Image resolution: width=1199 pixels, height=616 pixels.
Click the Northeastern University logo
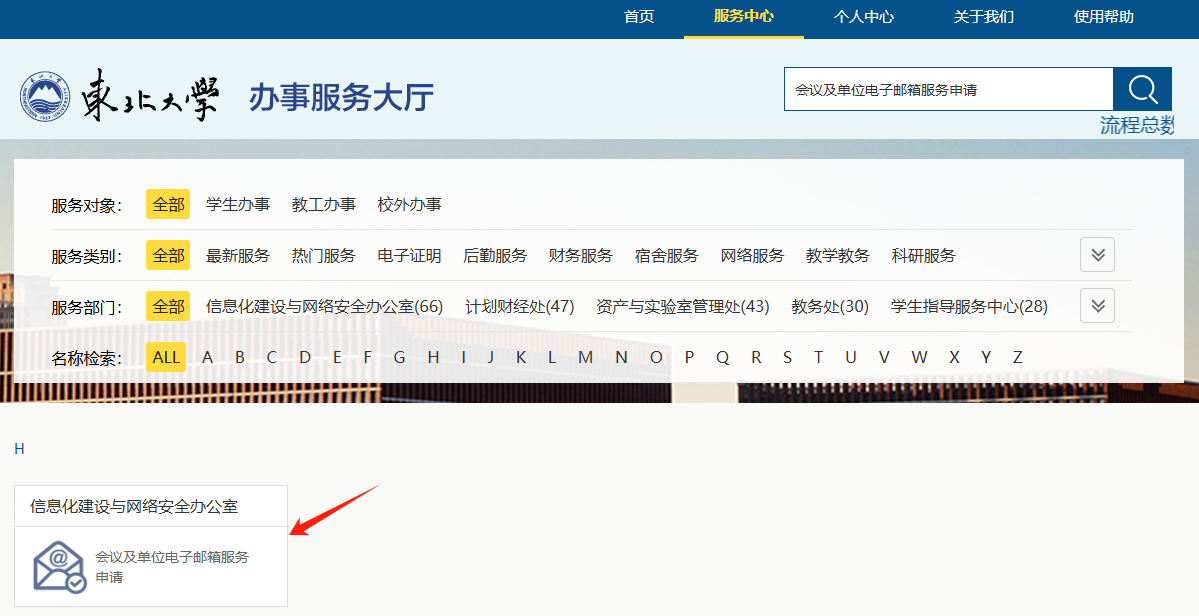pos(120,97)
